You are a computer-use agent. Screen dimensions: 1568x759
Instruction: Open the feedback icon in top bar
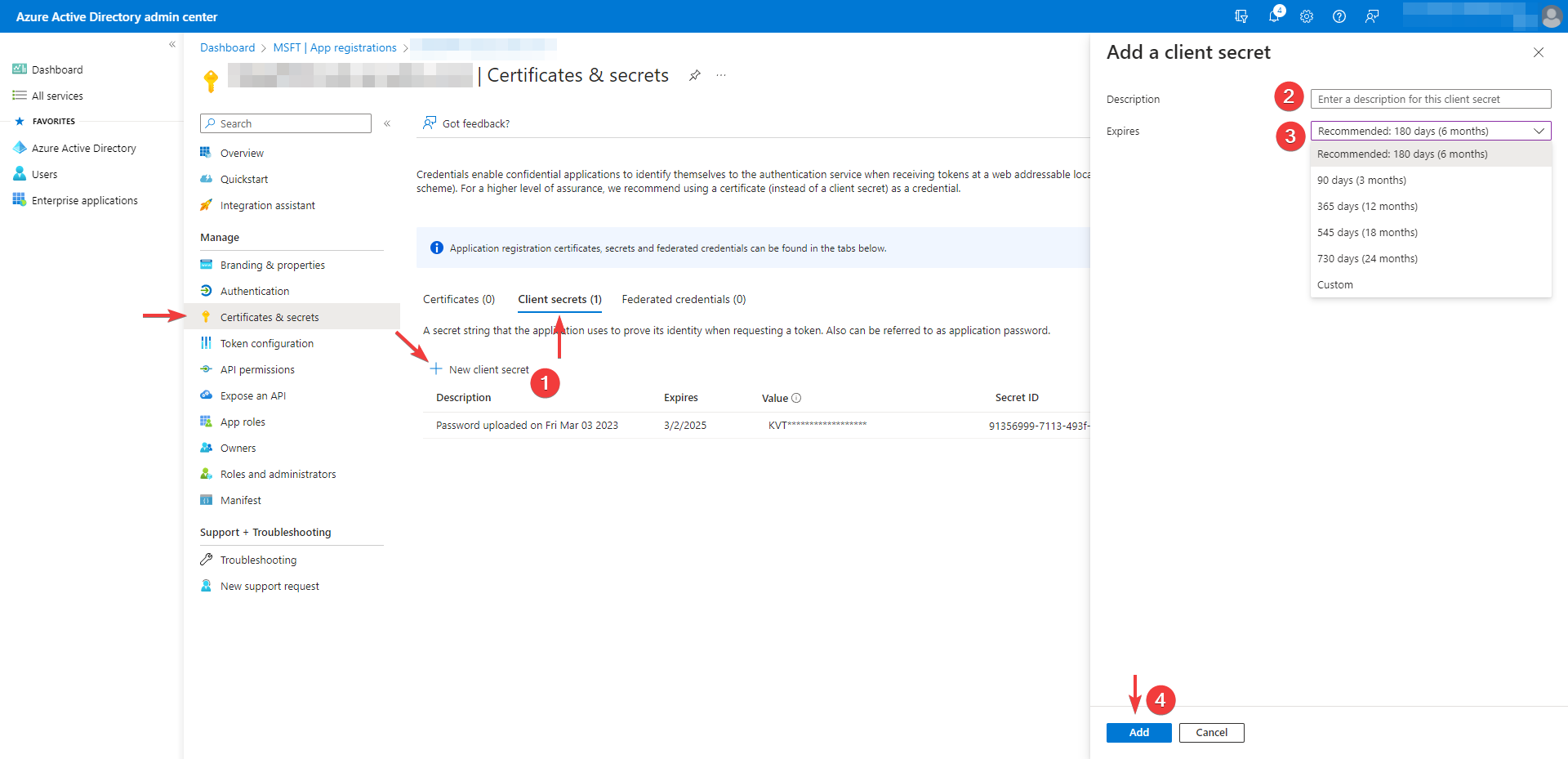point(1372,16)
